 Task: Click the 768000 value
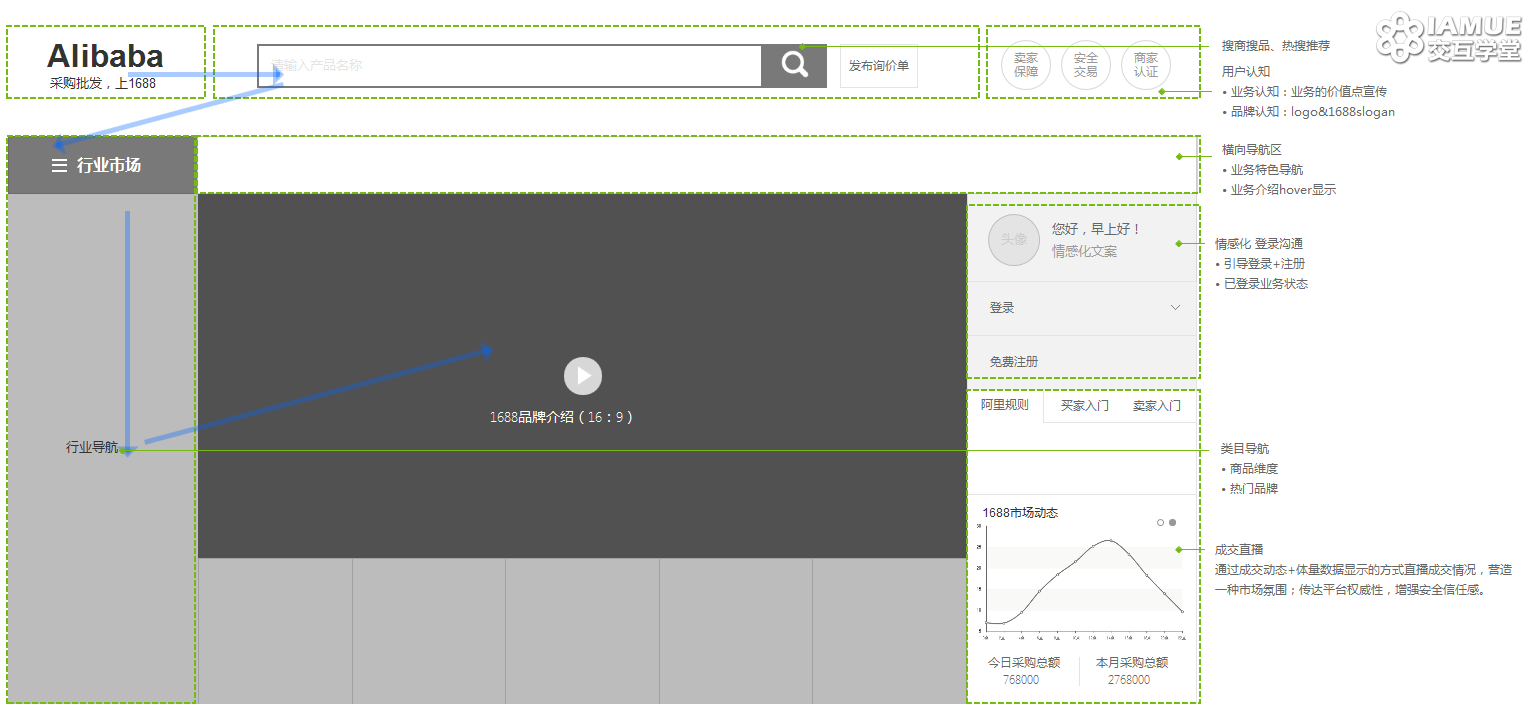click(1021, 680)
